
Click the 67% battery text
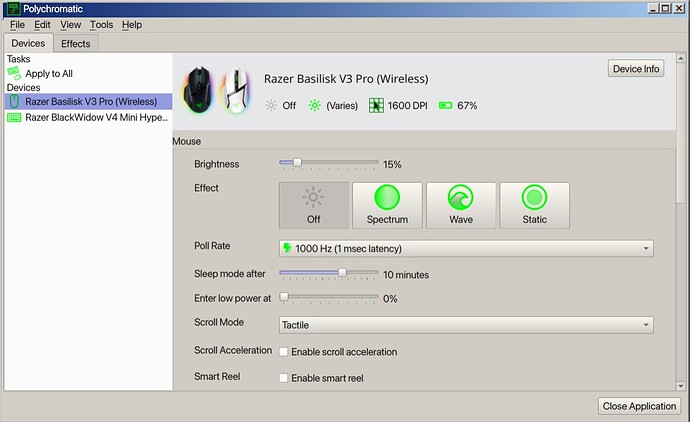click(467, 106)
